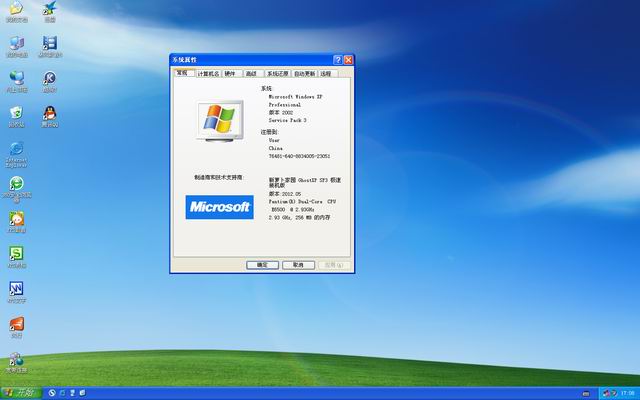Image resolution: width=640 pixels, height=400 pixels.
Task: Launch the 360 secure browser green shortcut
Action: [x=17, y=189]
